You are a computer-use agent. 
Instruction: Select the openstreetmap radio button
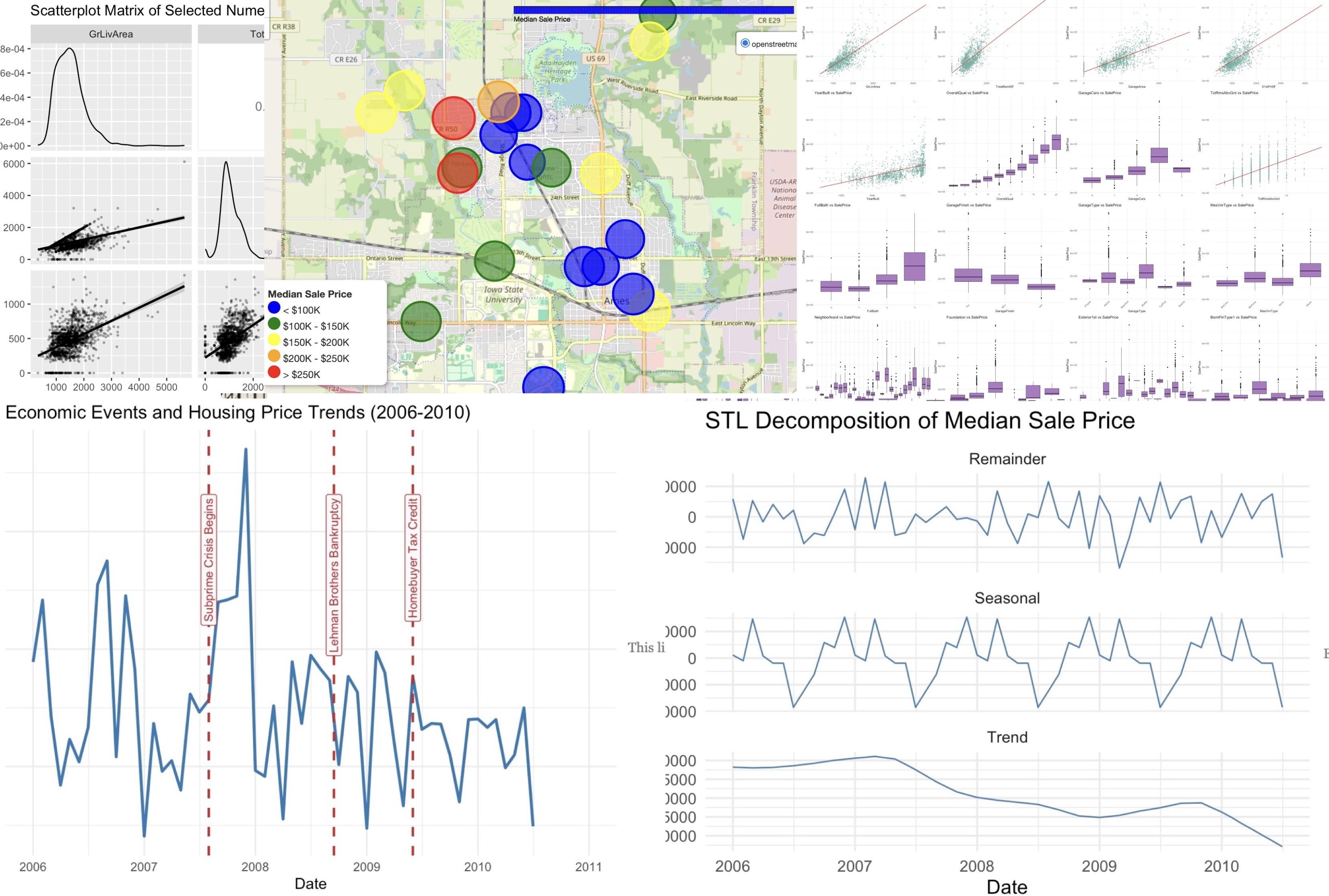[745, 43]
